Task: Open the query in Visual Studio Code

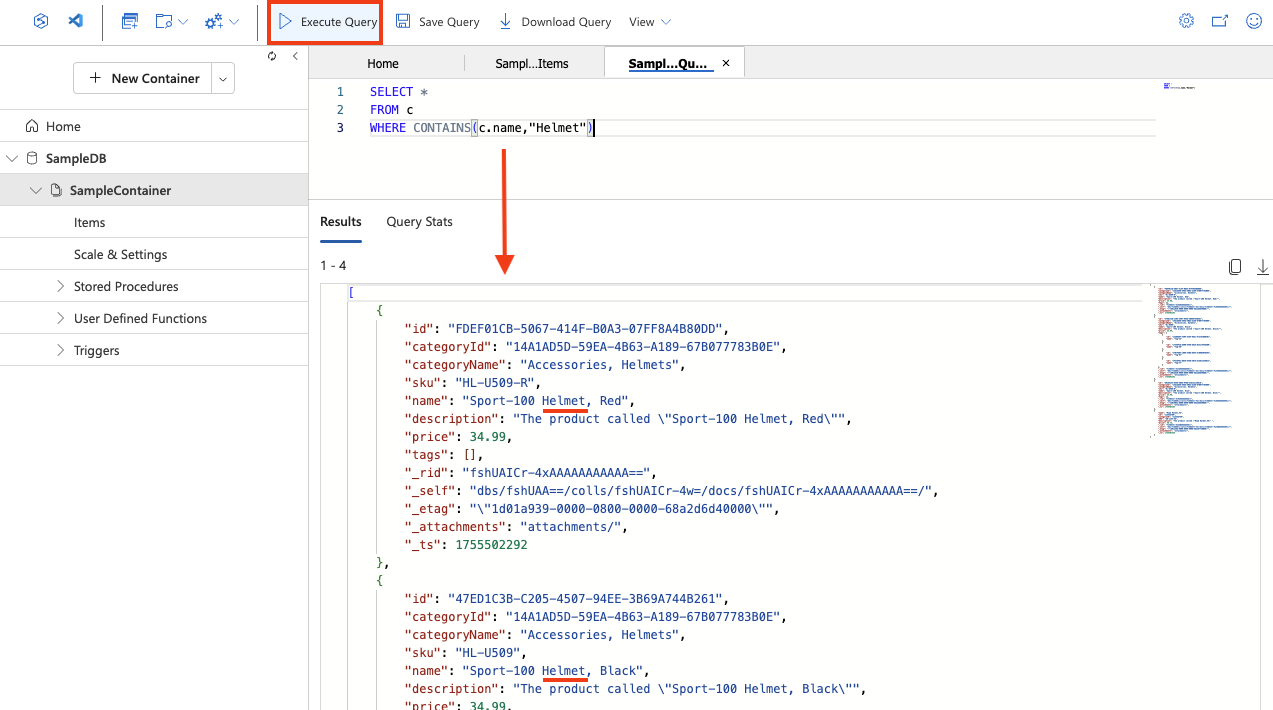Action: coord(73,19)
